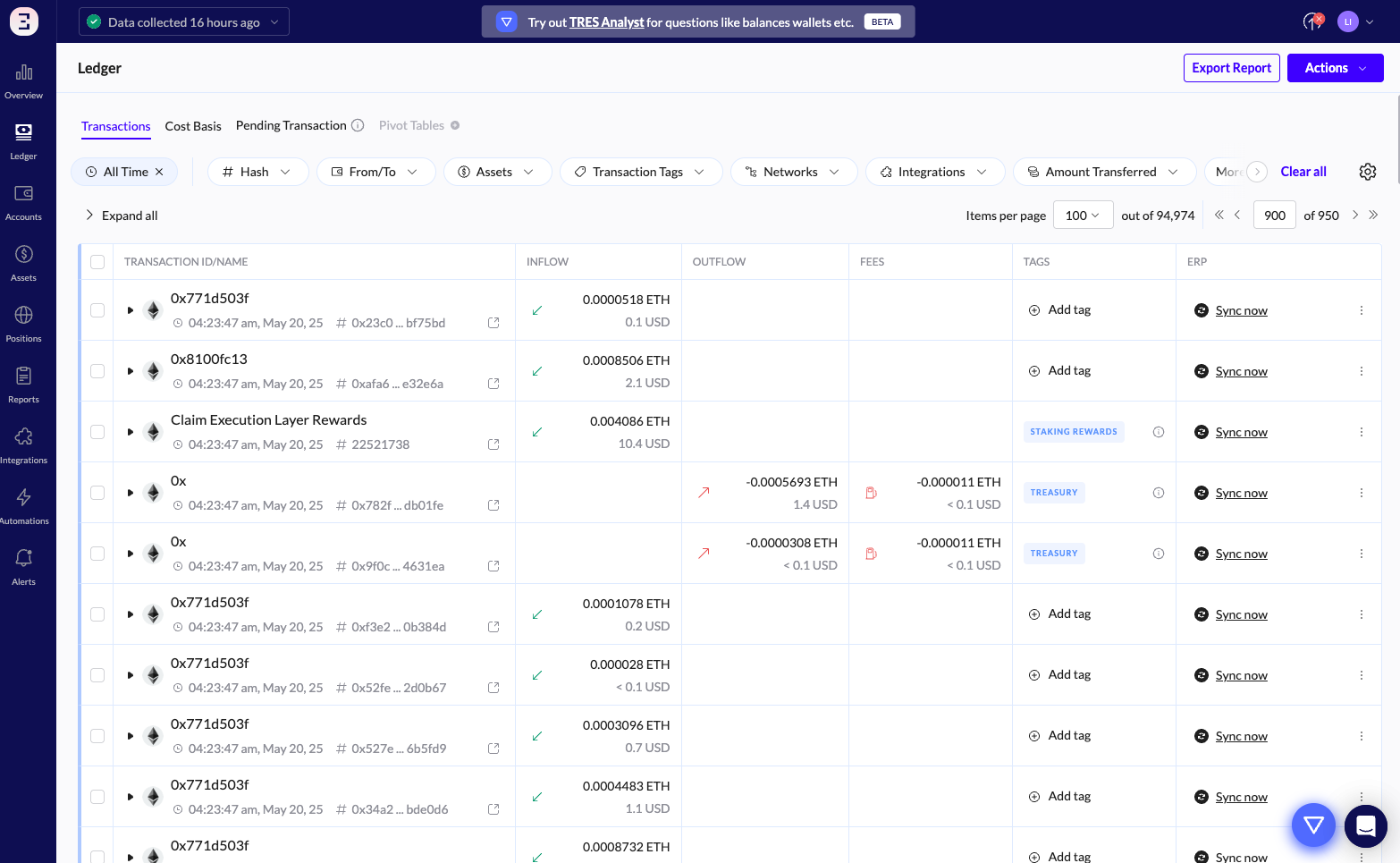Image resolution: width=1400 pixels, height=863 pixels.
Task: Check the 0x9f0c ... 4631ea row checkbox
Action: [x=97, y=554]
